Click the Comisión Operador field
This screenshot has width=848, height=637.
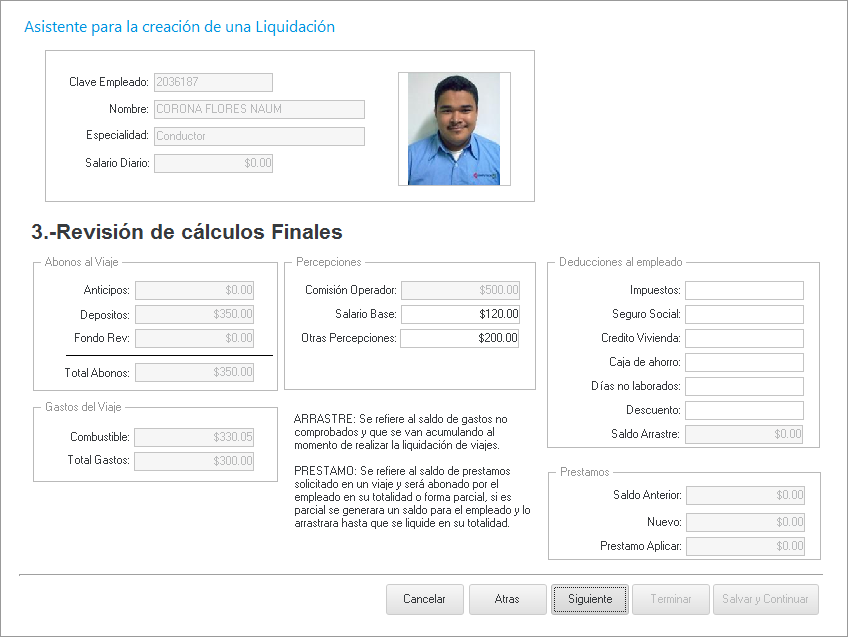click(461, 290)
